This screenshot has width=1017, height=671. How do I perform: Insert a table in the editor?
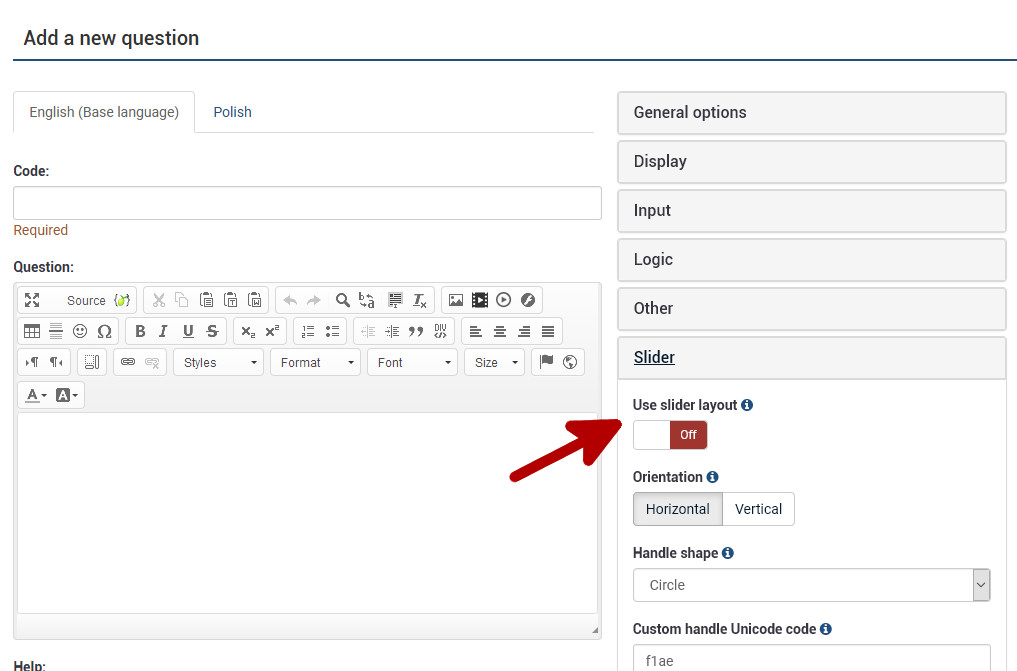pos(32,331)
